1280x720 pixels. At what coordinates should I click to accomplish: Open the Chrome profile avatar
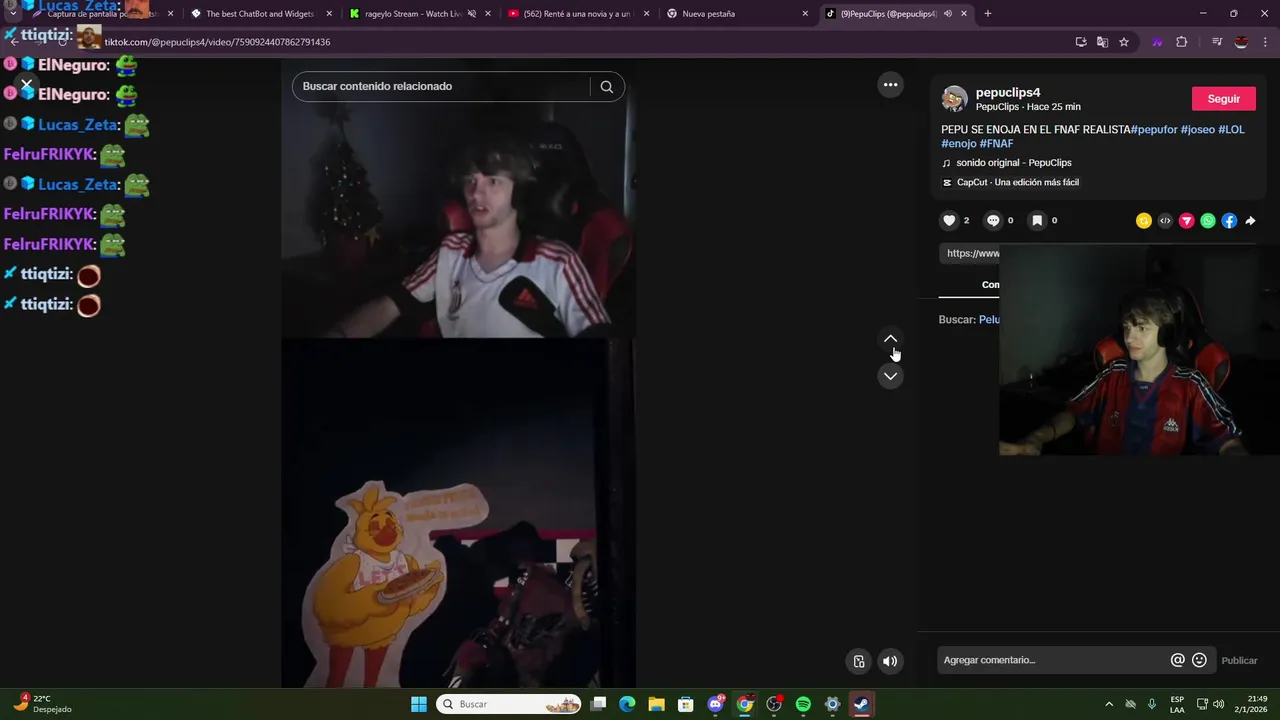tap(1241, 42)
